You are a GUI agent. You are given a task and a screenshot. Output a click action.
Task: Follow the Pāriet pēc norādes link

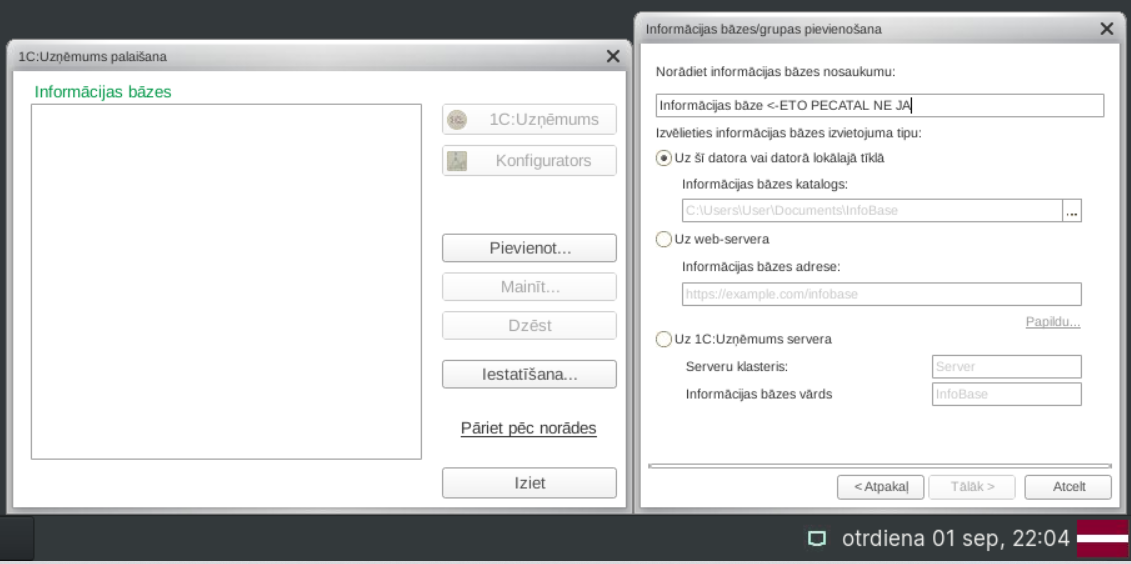coord(529,428)
